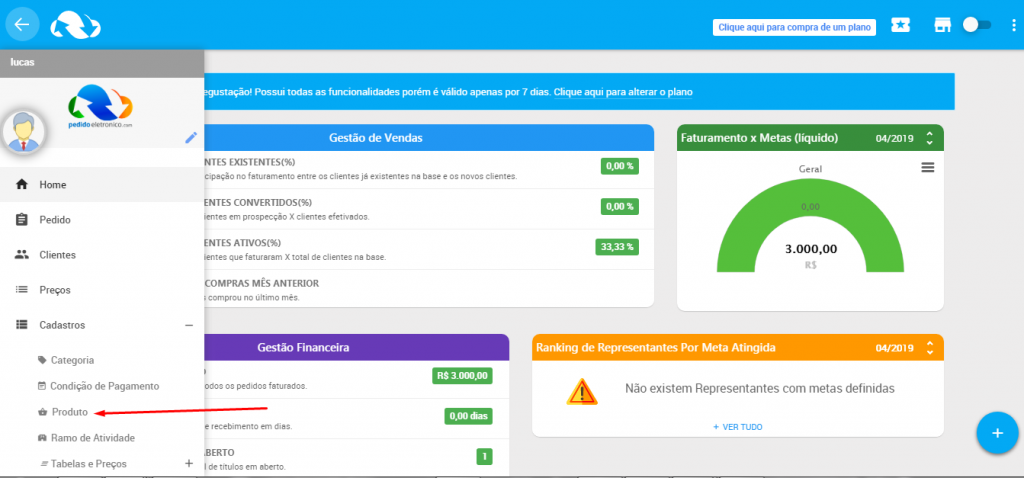Open Pedido in the sidebar menu
Viewport: 1024px width, 478px height.
102,220
